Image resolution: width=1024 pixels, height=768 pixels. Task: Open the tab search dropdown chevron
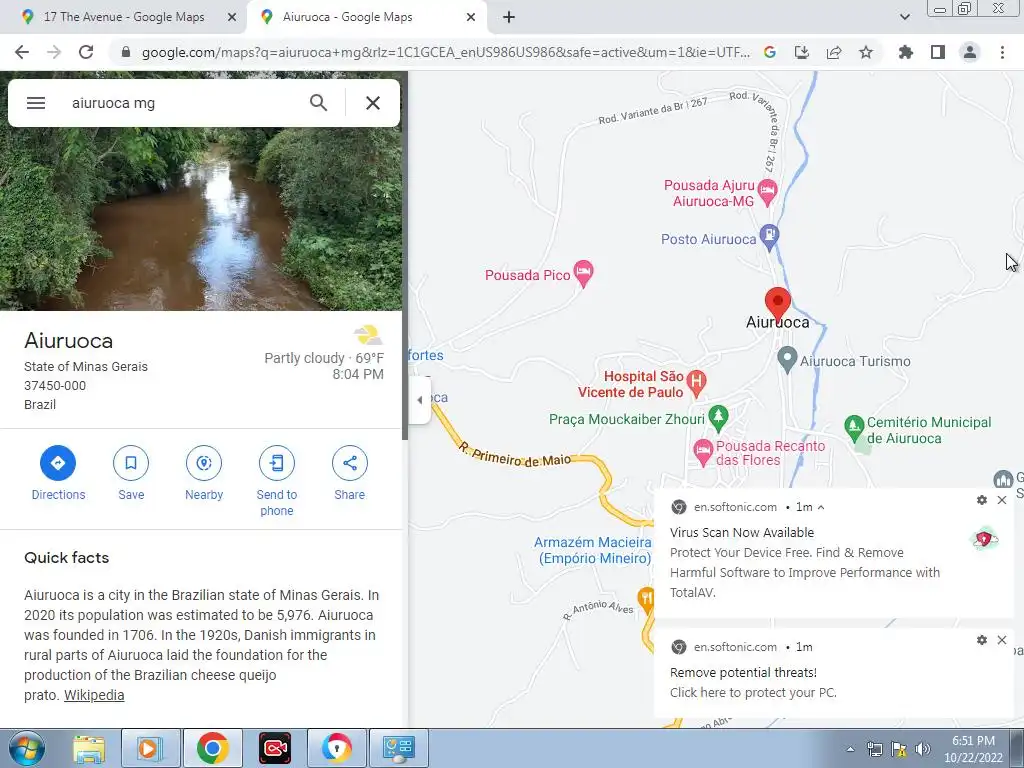(904, 17)
